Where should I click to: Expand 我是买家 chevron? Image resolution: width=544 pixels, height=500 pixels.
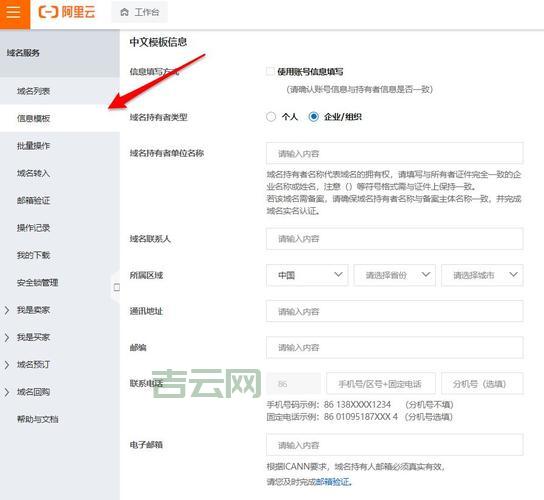point(7,337)
